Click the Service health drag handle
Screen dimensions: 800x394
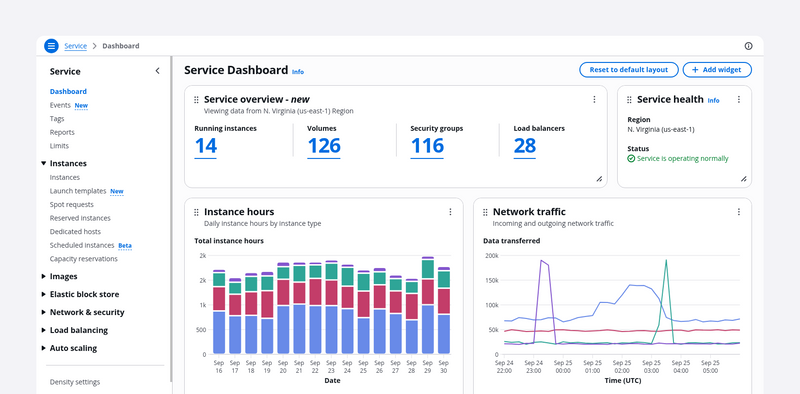pos(629,100)
